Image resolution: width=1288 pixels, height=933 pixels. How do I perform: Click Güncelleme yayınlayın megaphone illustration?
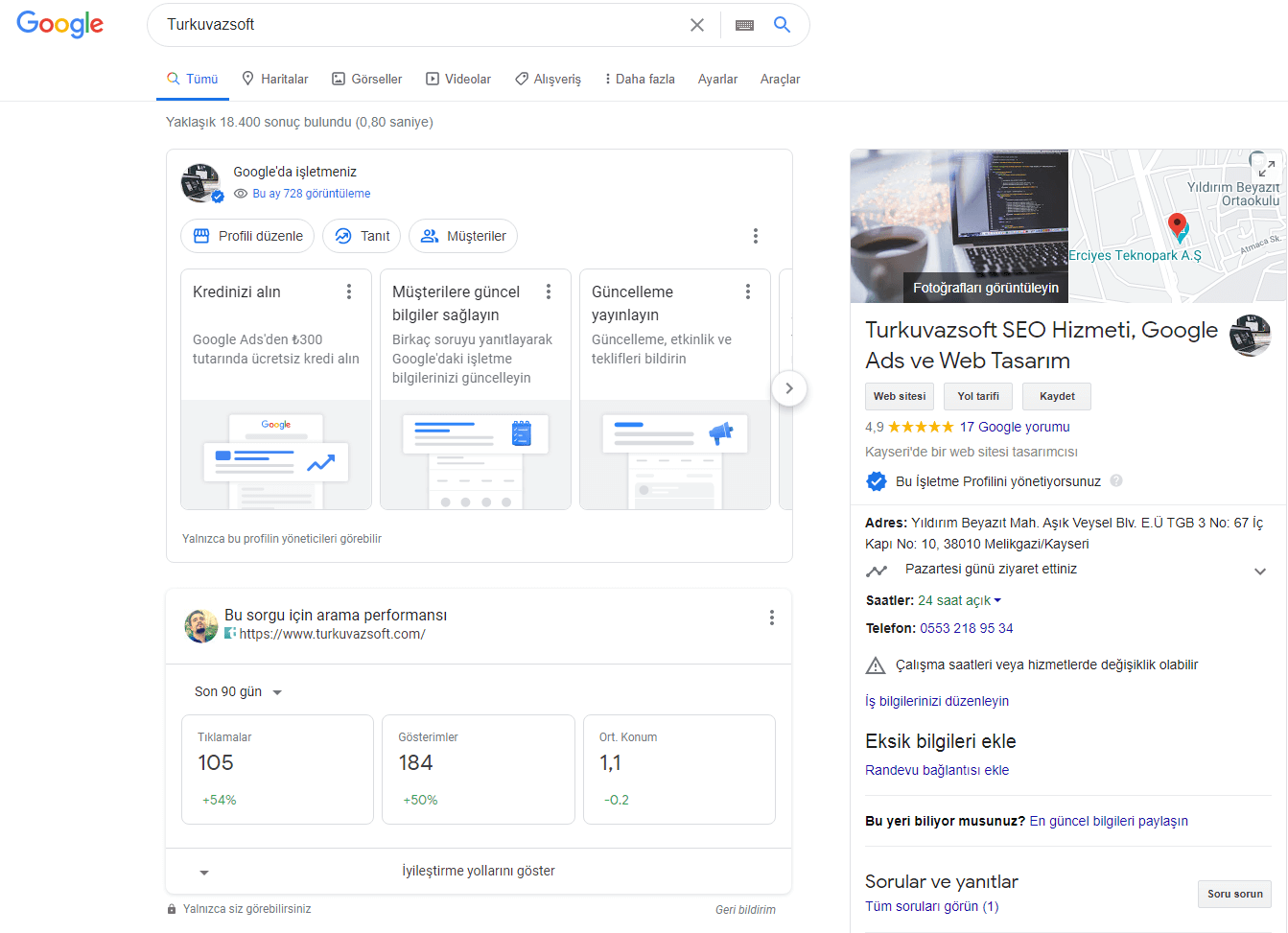click(675, 455)
